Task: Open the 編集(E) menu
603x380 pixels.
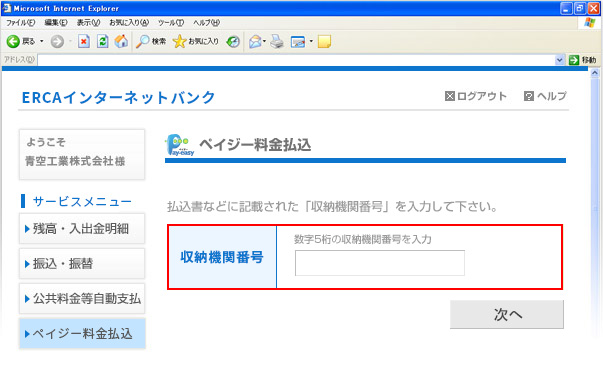Action: (56, 23)
